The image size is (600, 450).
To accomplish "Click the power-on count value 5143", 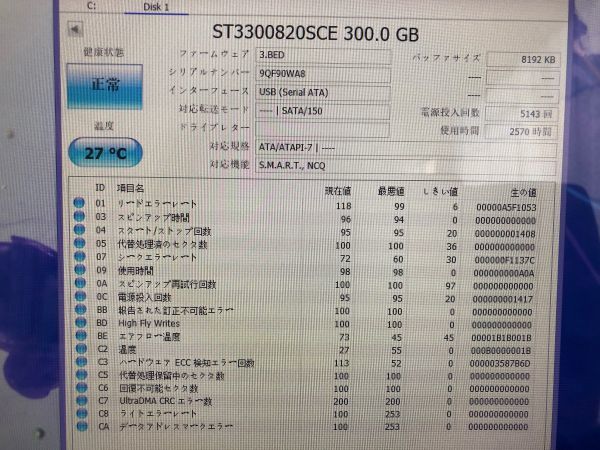I will (522, 114).
